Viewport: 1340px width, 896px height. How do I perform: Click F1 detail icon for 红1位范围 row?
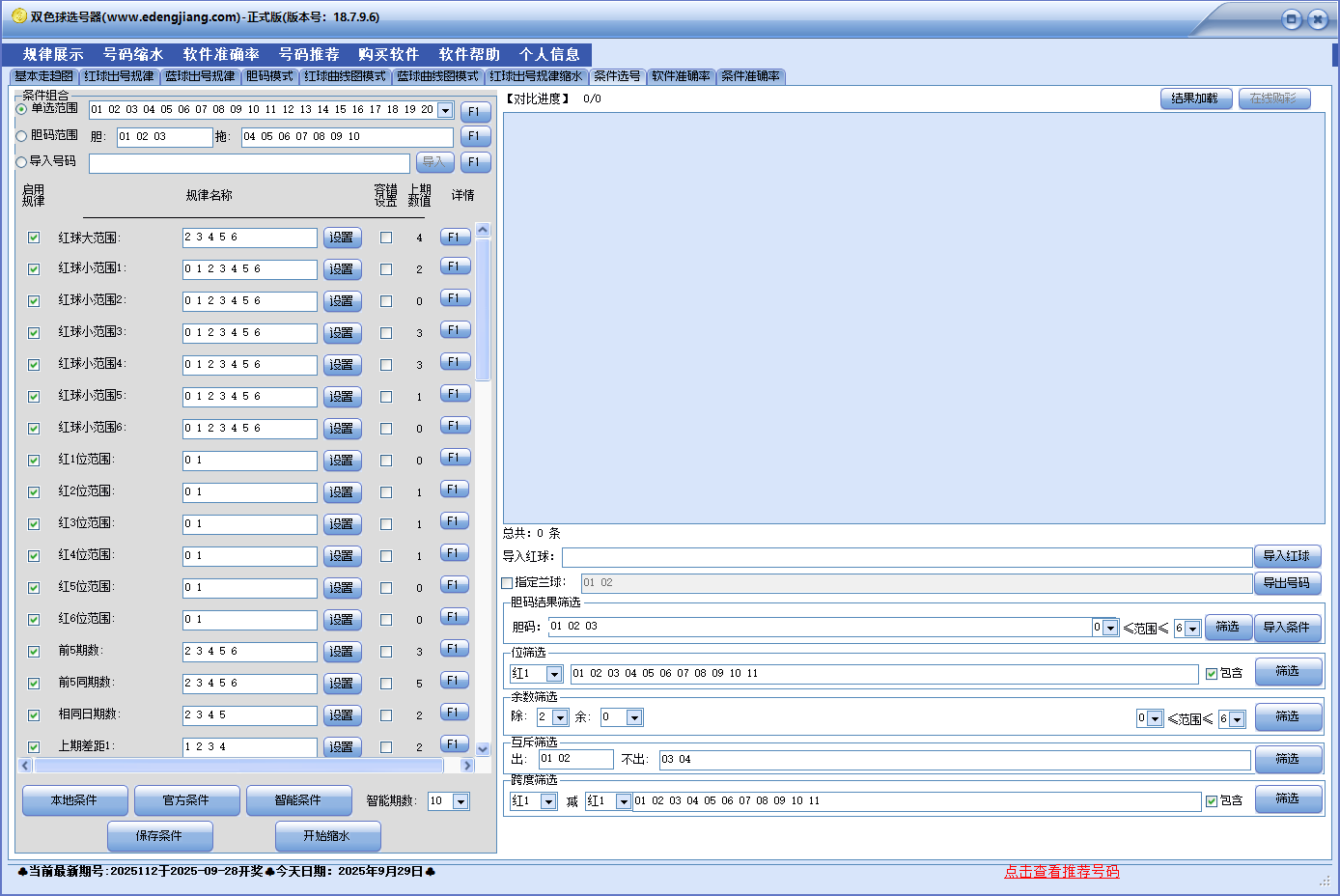[x=455, y=458]
